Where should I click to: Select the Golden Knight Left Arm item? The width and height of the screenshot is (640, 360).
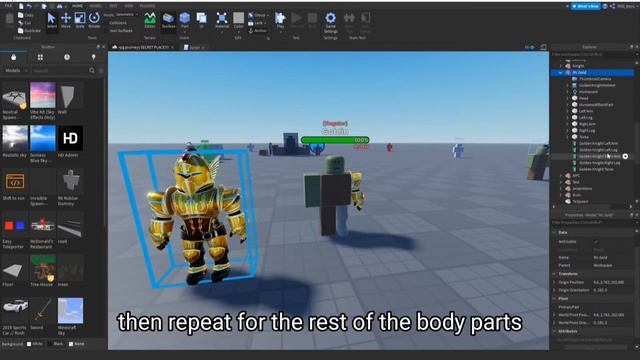598,143
